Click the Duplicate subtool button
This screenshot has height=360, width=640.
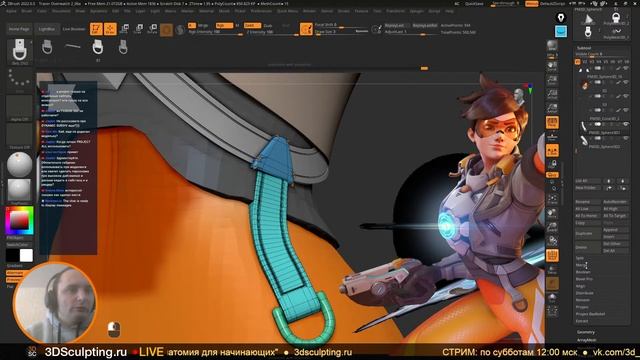[x=588, y=233]
